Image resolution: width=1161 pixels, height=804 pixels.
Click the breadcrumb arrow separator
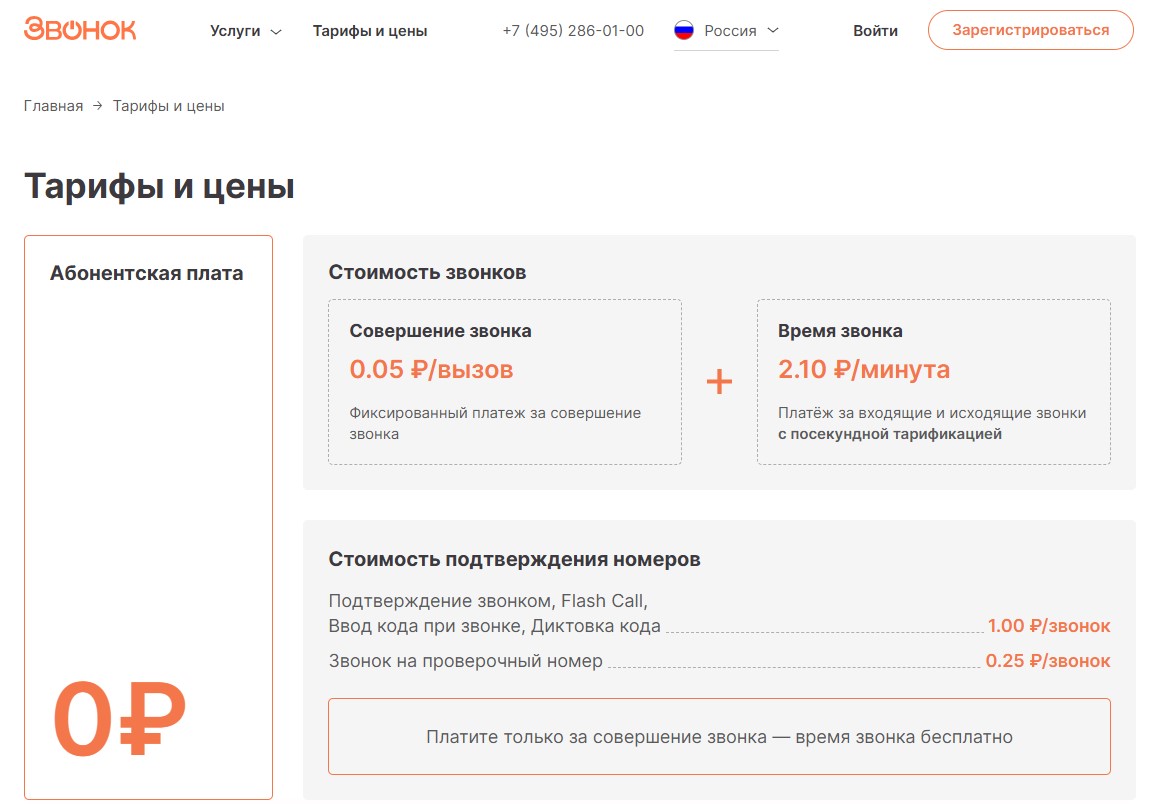(98, 106)
